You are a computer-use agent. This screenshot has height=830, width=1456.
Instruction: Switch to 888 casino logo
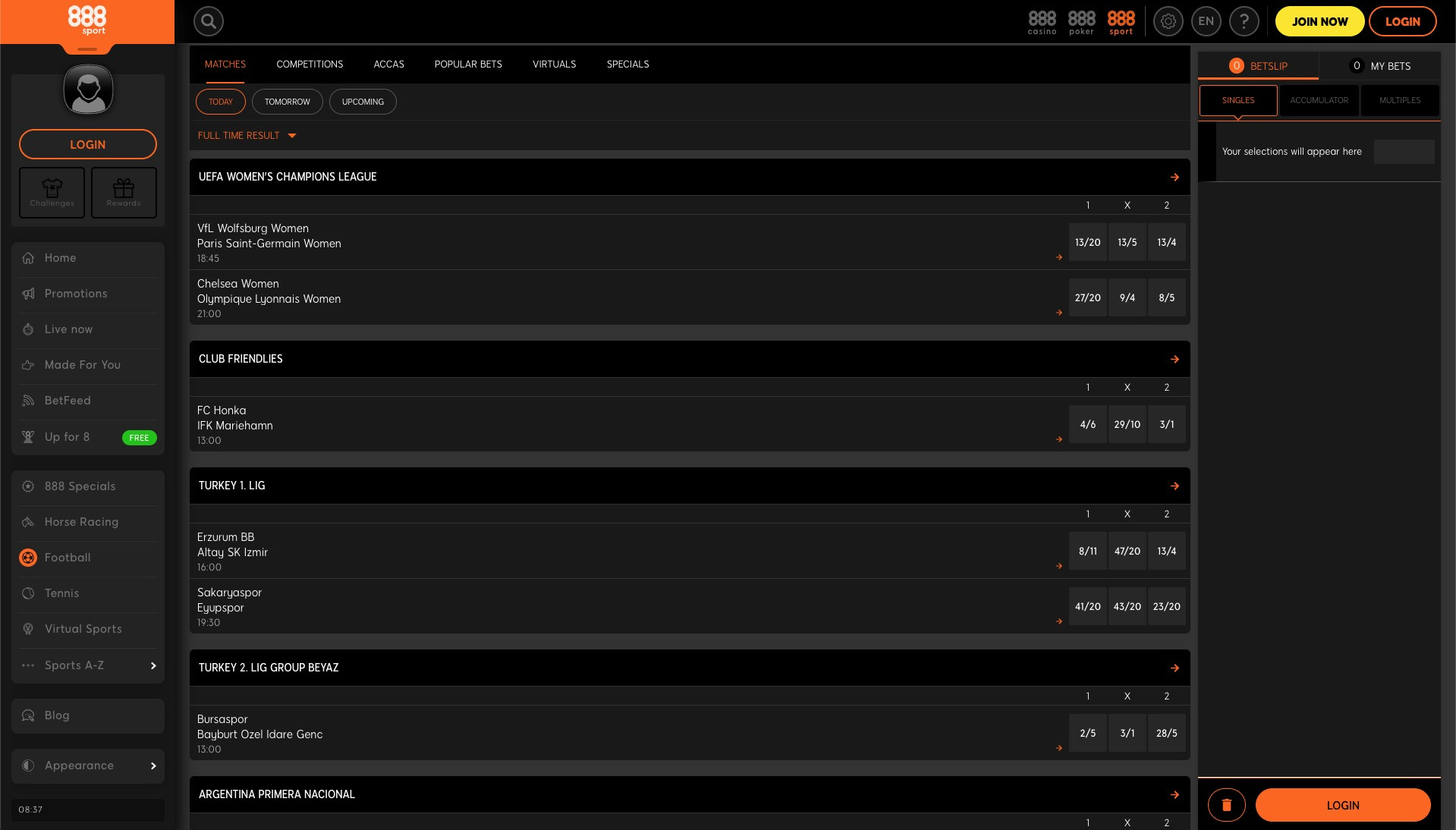tap(1042, 21)
